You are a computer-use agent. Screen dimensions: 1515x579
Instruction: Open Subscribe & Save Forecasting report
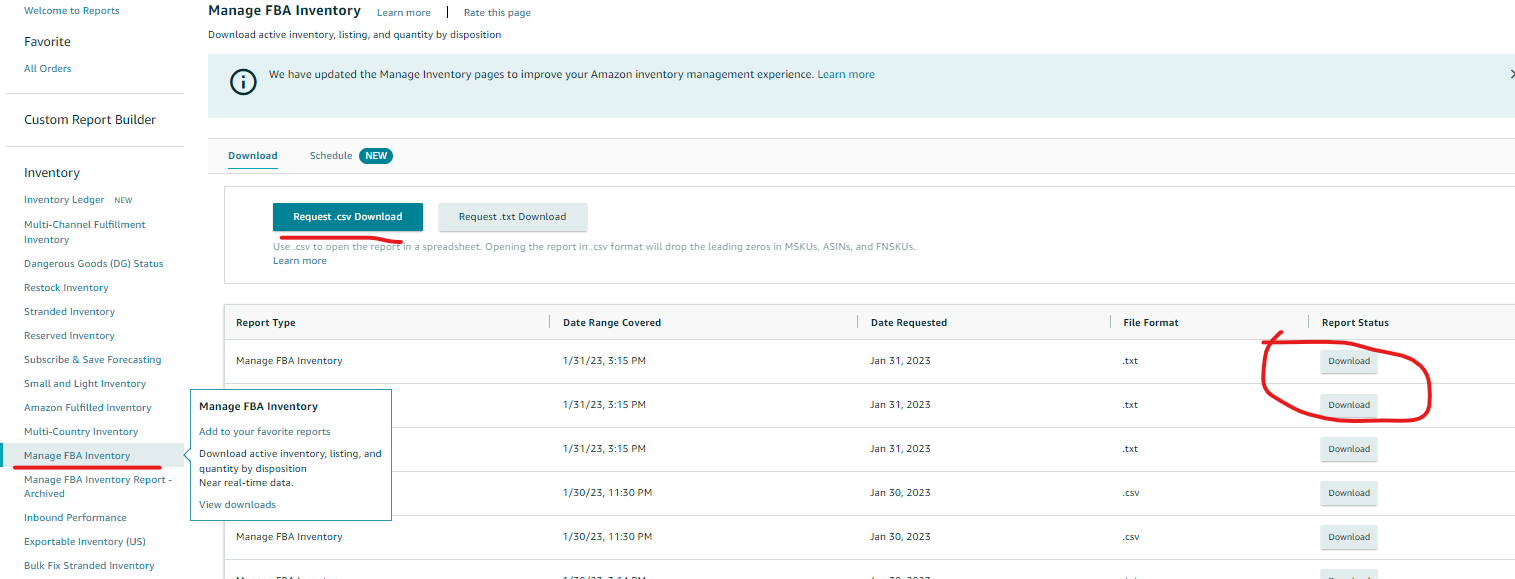pyautogui.click(x=93, y=360)
